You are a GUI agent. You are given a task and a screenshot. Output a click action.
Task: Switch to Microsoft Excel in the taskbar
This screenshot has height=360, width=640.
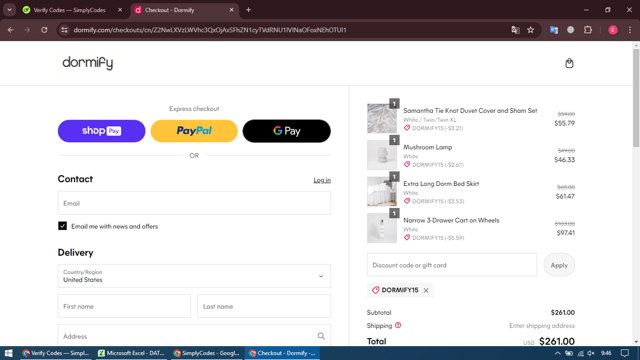pyautogui.click(x=131, y=353)
